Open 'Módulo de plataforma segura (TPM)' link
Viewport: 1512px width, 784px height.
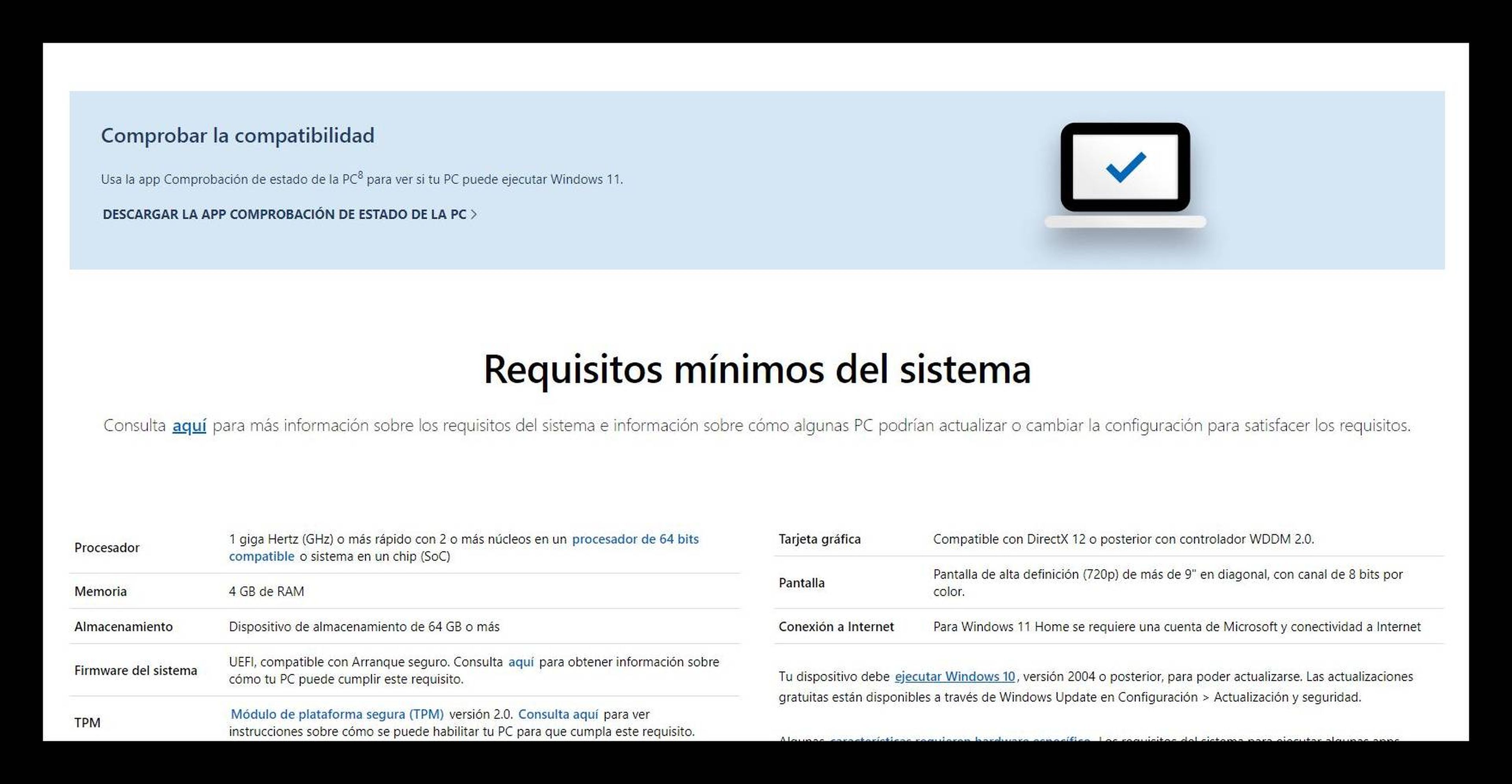tap(337, 714)
